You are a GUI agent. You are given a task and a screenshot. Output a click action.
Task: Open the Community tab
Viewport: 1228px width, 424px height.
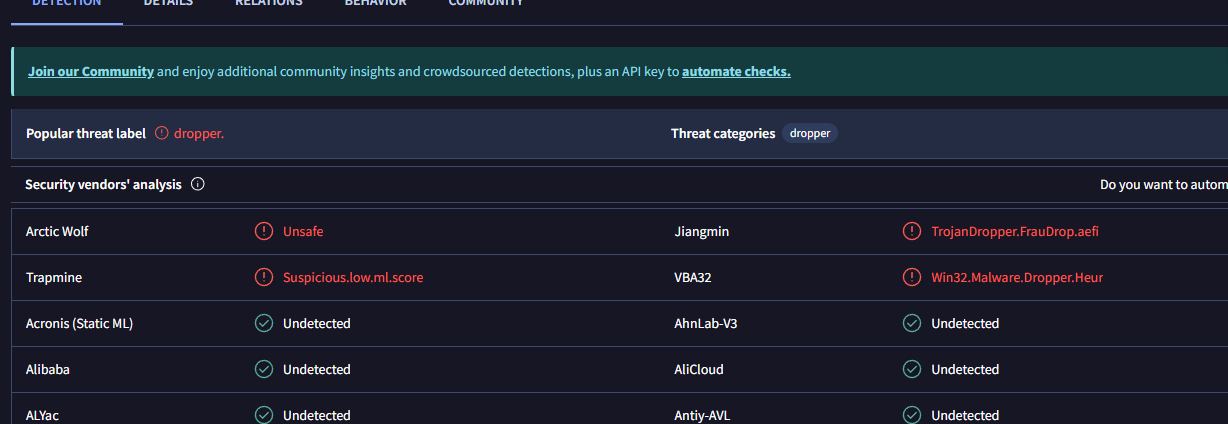[x=485, y=4]
